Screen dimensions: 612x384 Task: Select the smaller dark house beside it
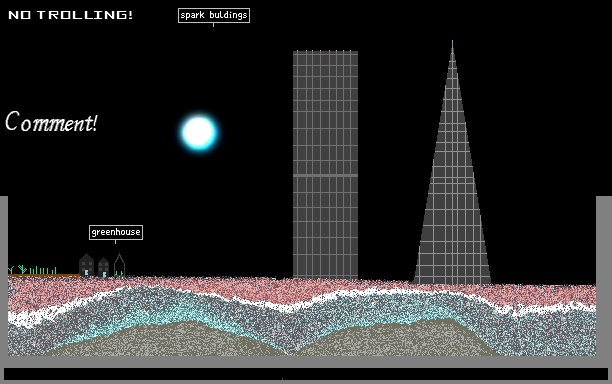103,267
